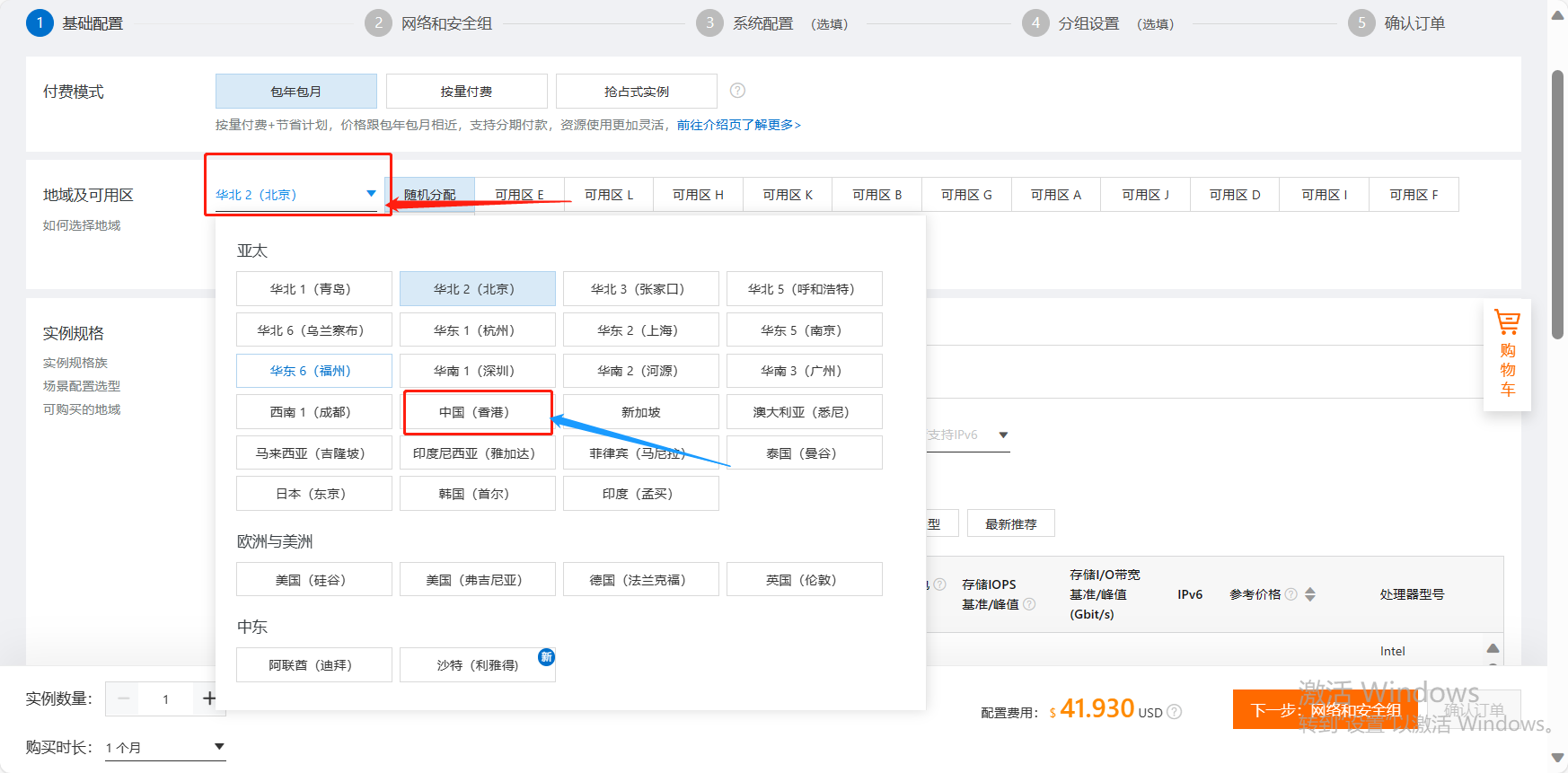Select region 中国（香港）
The image size is (1568, 773).
click(478, 412)
